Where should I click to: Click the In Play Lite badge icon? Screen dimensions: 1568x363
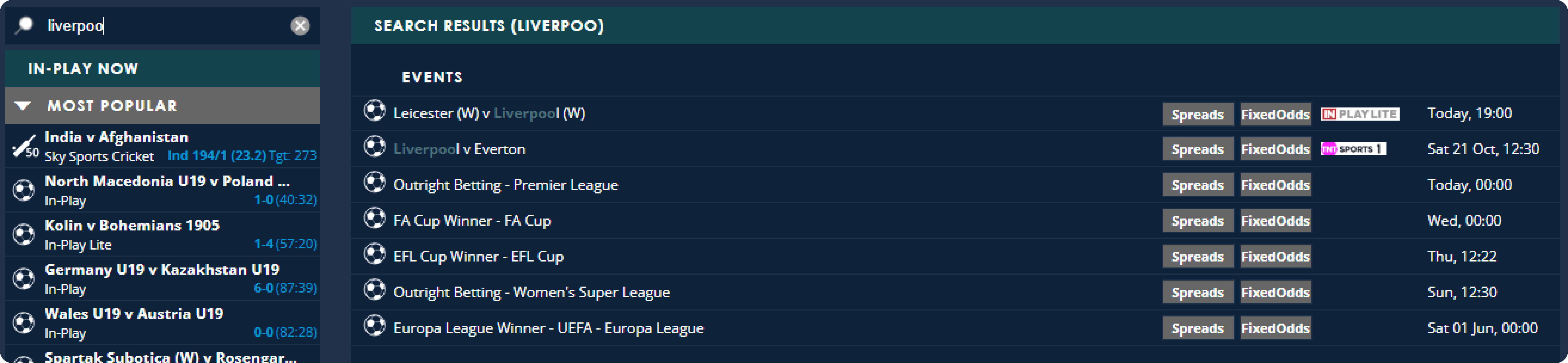(1359, 114)
